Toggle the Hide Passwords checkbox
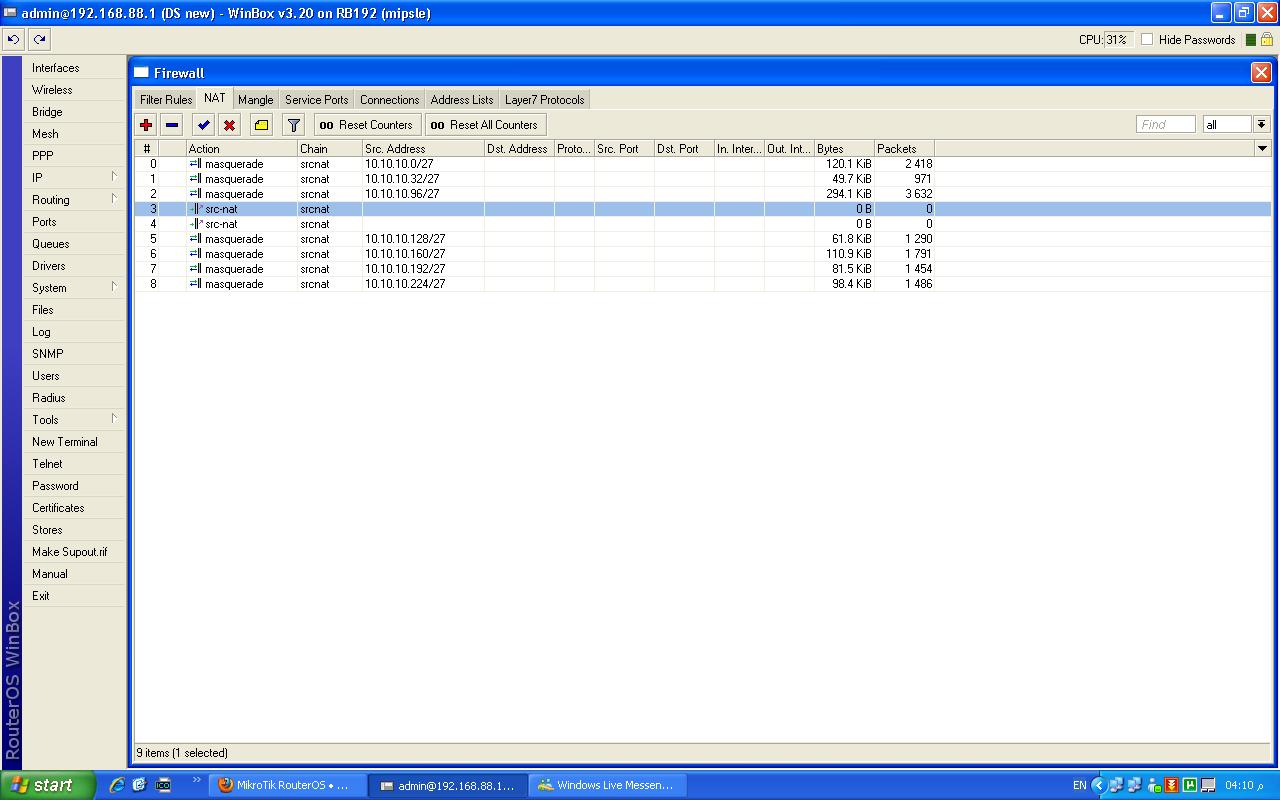The image size is (1280, 800). pyautogui.click(x=1147, y=40)
